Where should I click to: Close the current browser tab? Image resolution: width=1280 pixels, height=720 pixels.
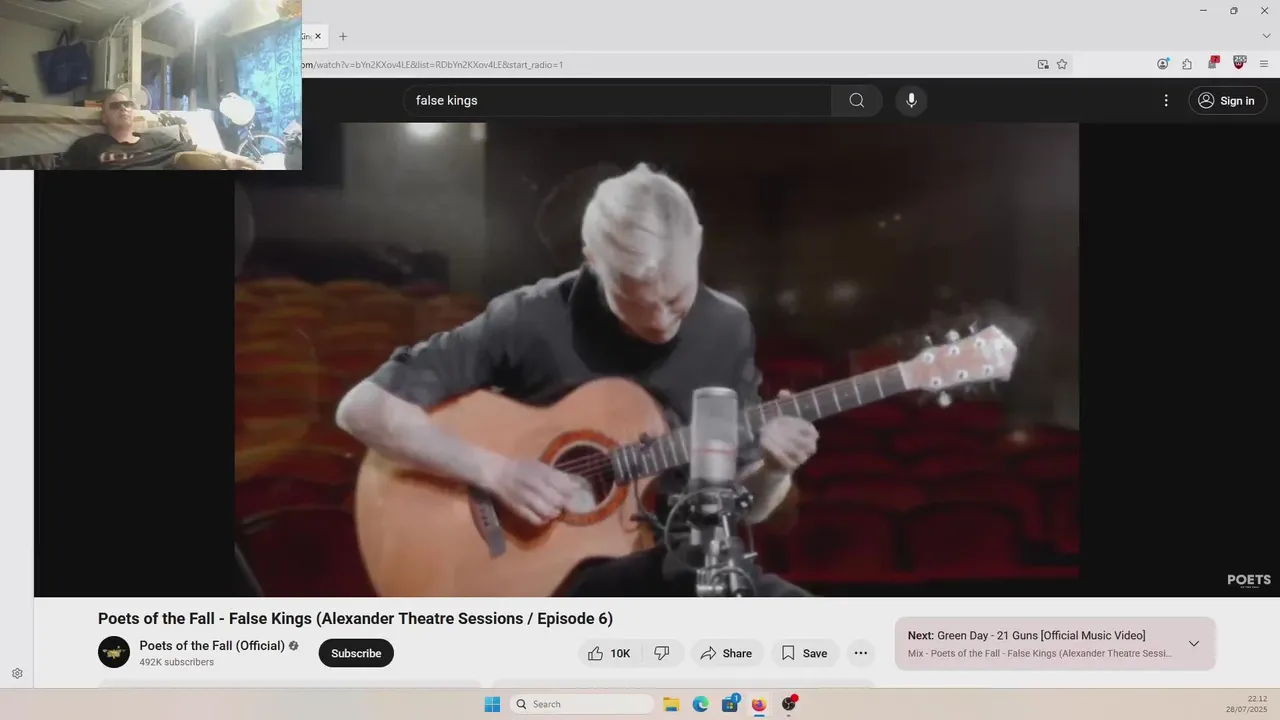click(318, 36)
